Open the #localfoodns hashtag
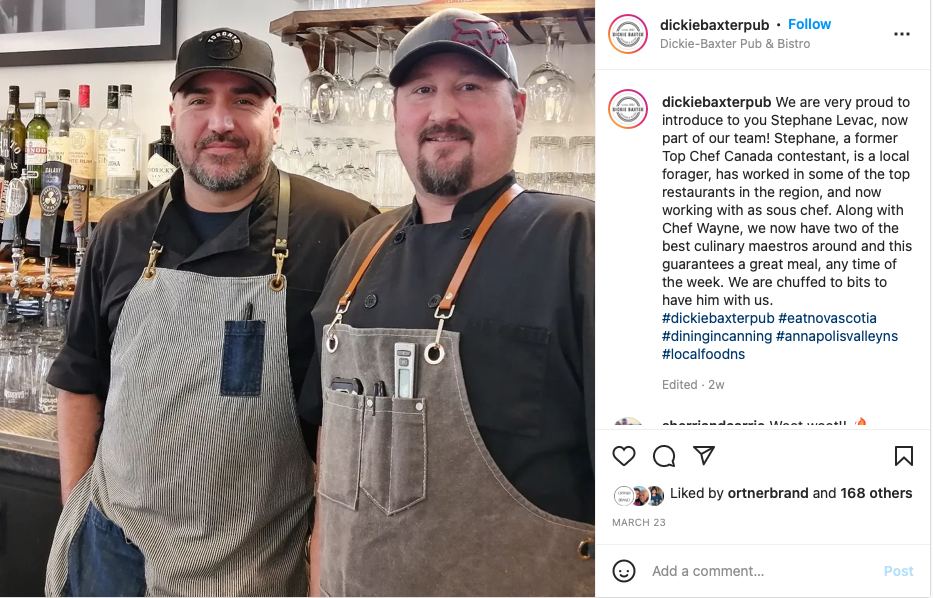Viewport: 933px width, 598px height. (x=703, y=354)
